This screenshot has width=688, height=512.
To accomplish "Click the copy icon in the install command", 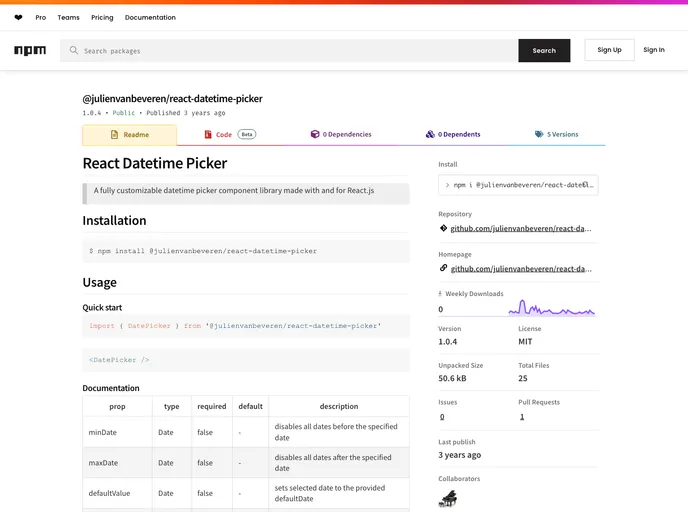I will click(x=585, y=185).
